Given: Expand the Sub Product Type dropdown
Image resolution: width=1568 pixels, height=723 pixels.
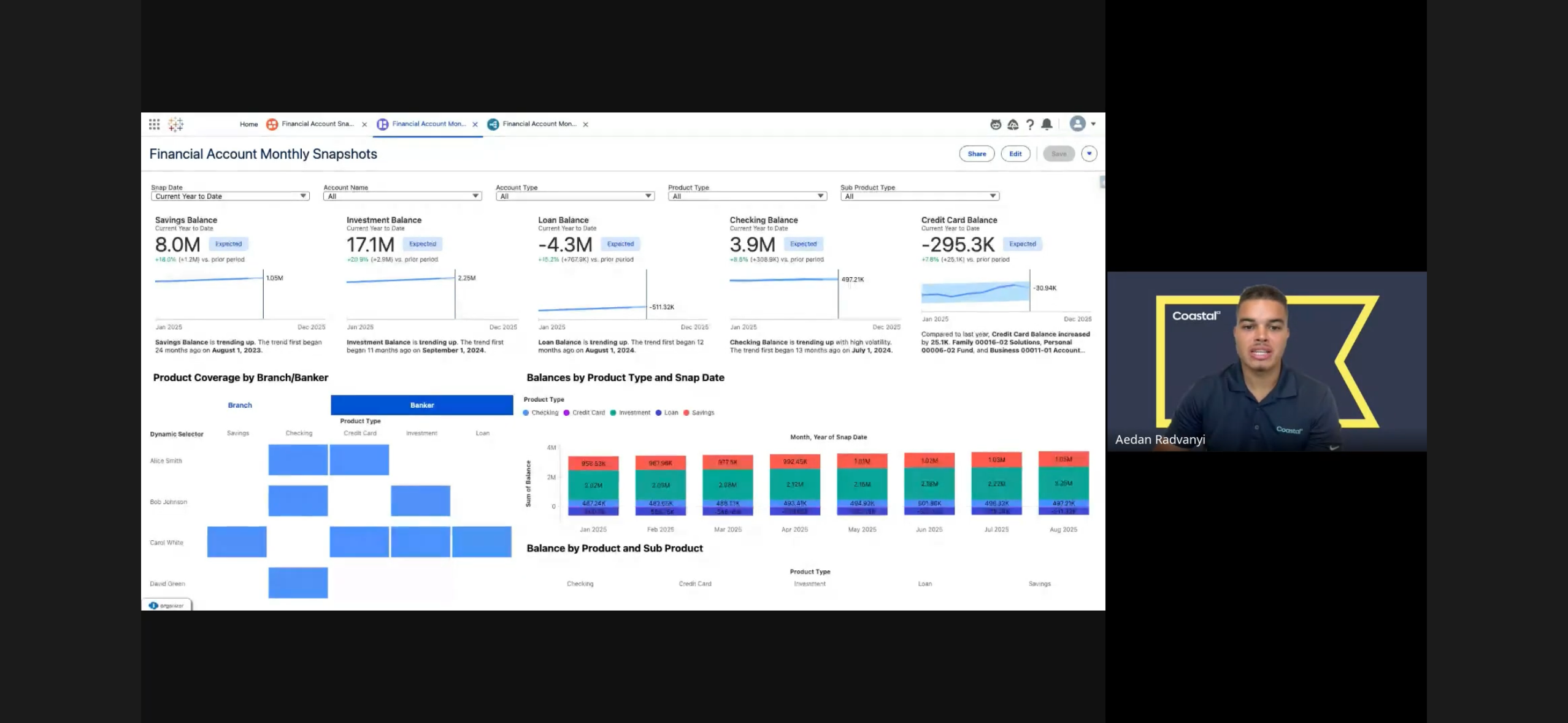Looking at the screenshot, I should [920, 196].
